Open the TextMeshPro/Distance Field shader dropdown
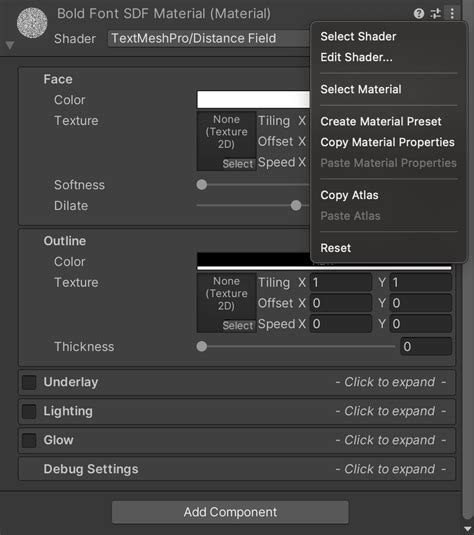 tap(209, 38)
